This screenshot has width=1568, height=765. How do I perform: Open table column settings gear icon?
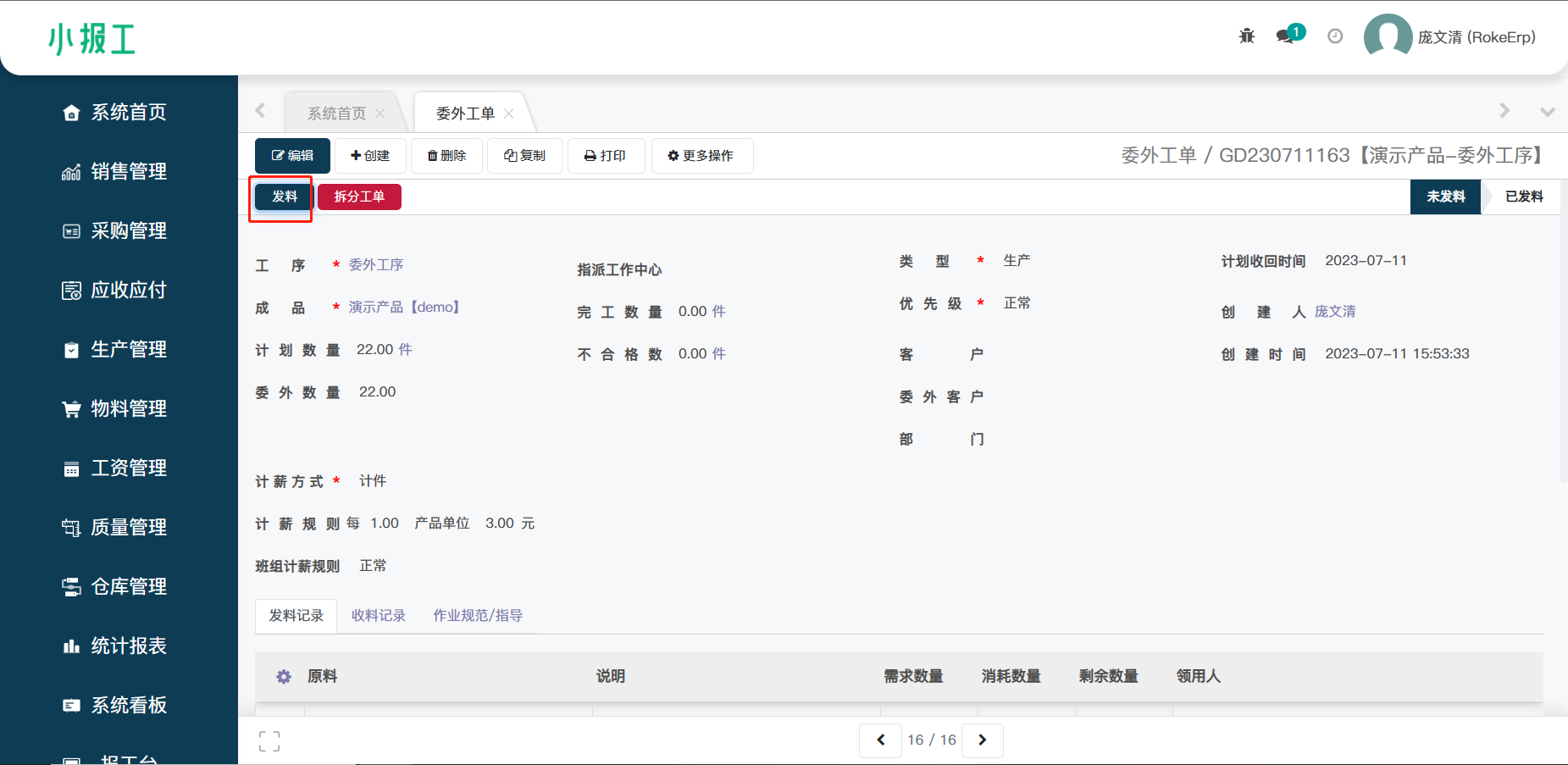click(284, 677)
